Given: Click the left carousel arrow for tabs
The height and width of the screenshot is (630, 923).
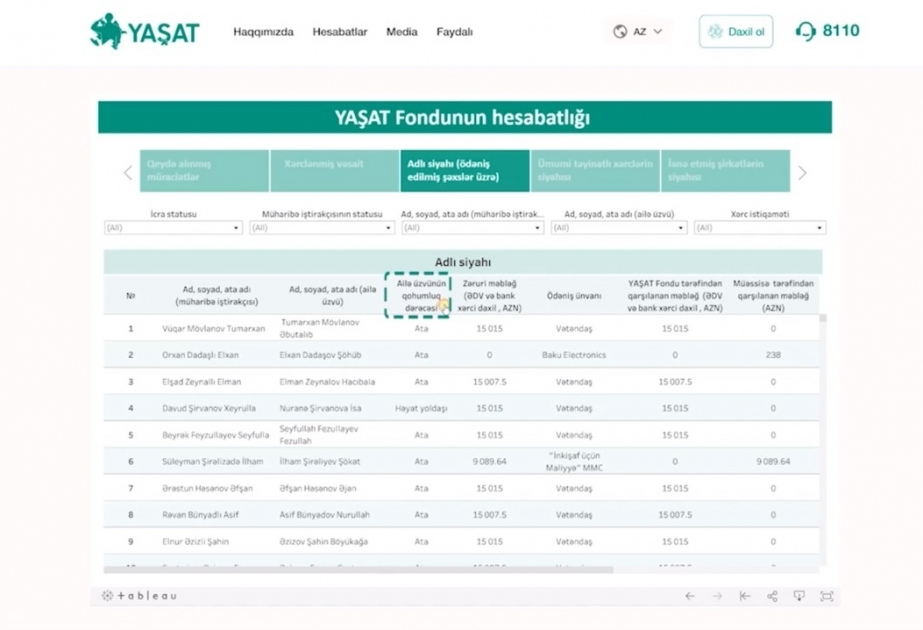Looking at the screenshot, I should (128, 173).
